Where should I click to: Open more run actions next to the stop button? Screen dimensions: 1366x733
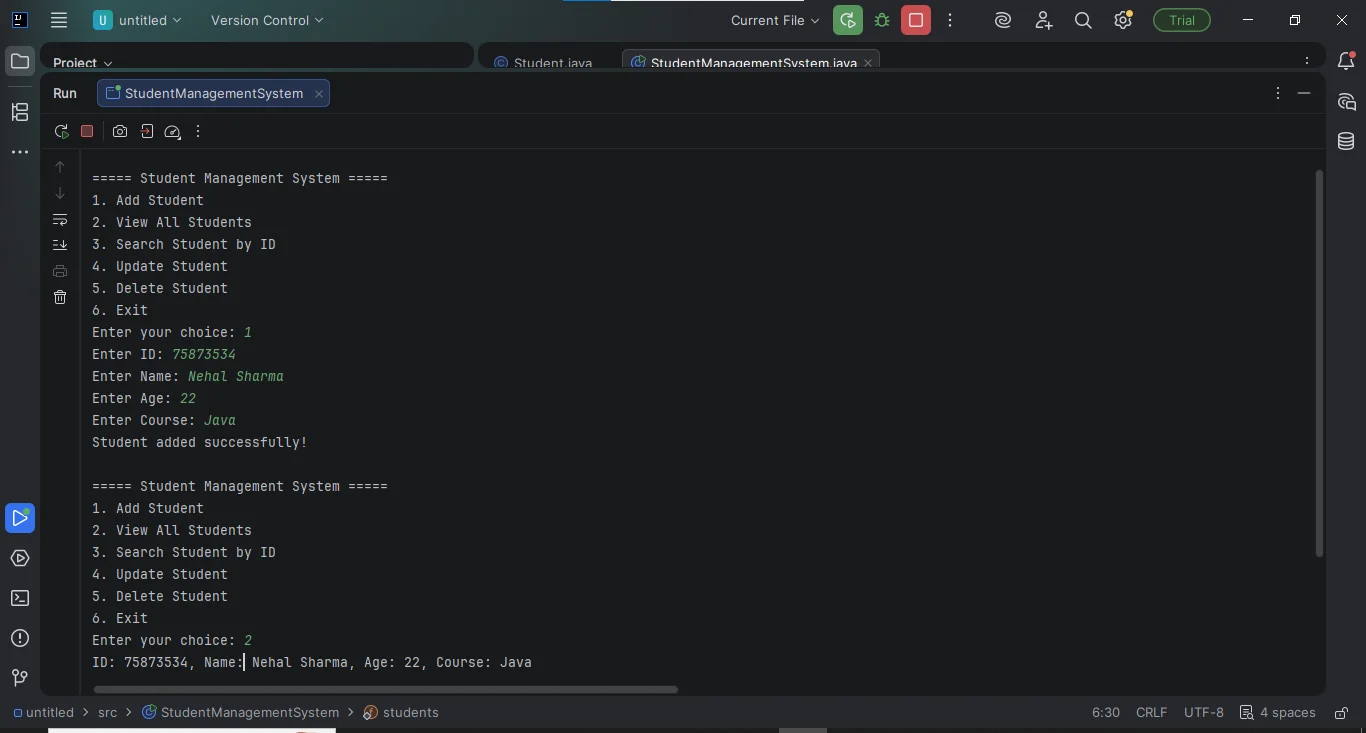tap(950, 20)
